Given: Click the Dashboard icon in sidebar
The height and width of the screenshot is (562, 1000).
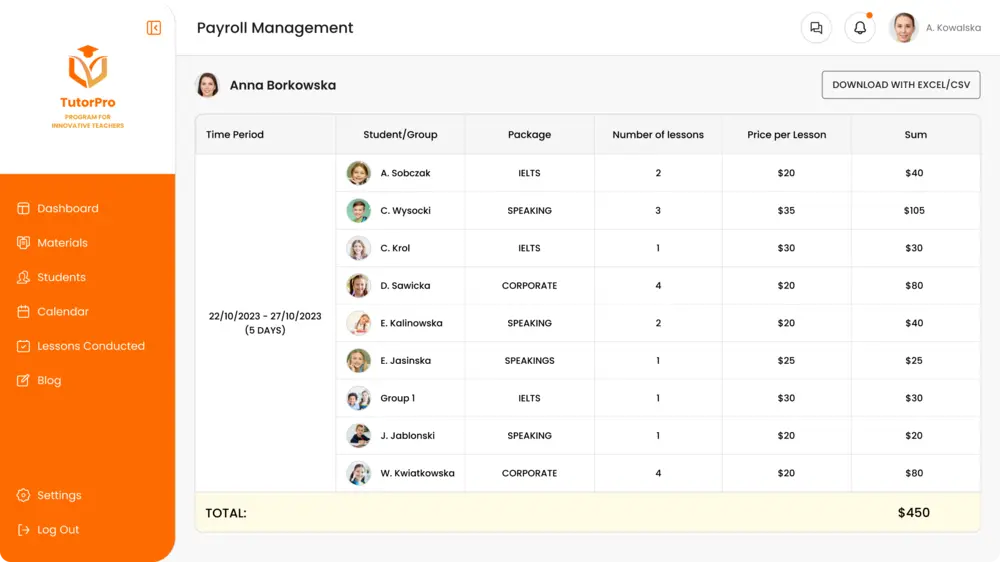Looking at the screenshot, I should [24, 208].
